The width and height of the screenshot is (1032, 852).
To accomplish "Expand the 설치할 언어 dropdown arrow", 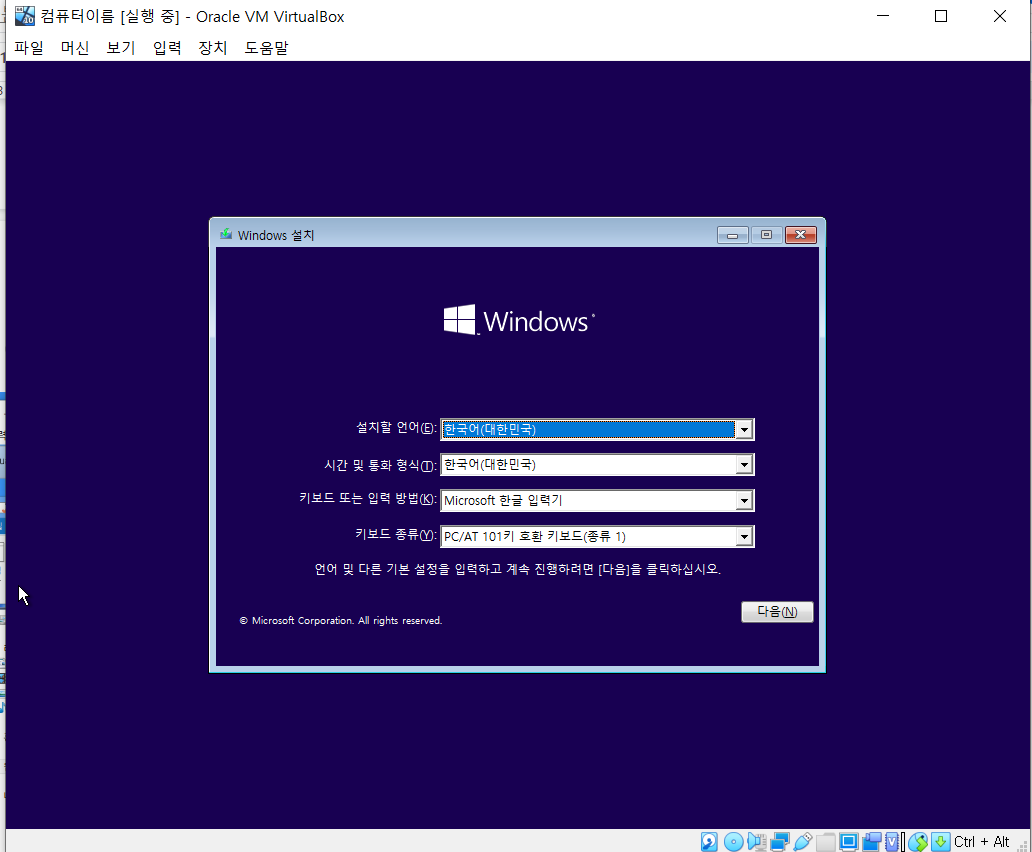I will tap(744, 430).
